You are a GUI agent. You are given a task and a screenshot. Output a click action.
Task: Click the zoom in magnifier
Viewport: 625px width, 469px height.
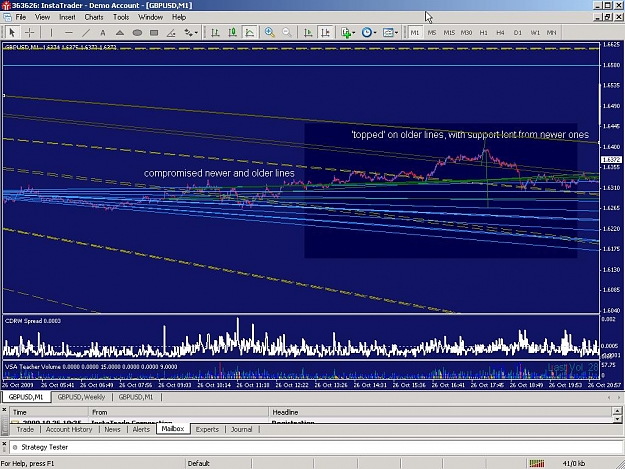tap(270, 33)
